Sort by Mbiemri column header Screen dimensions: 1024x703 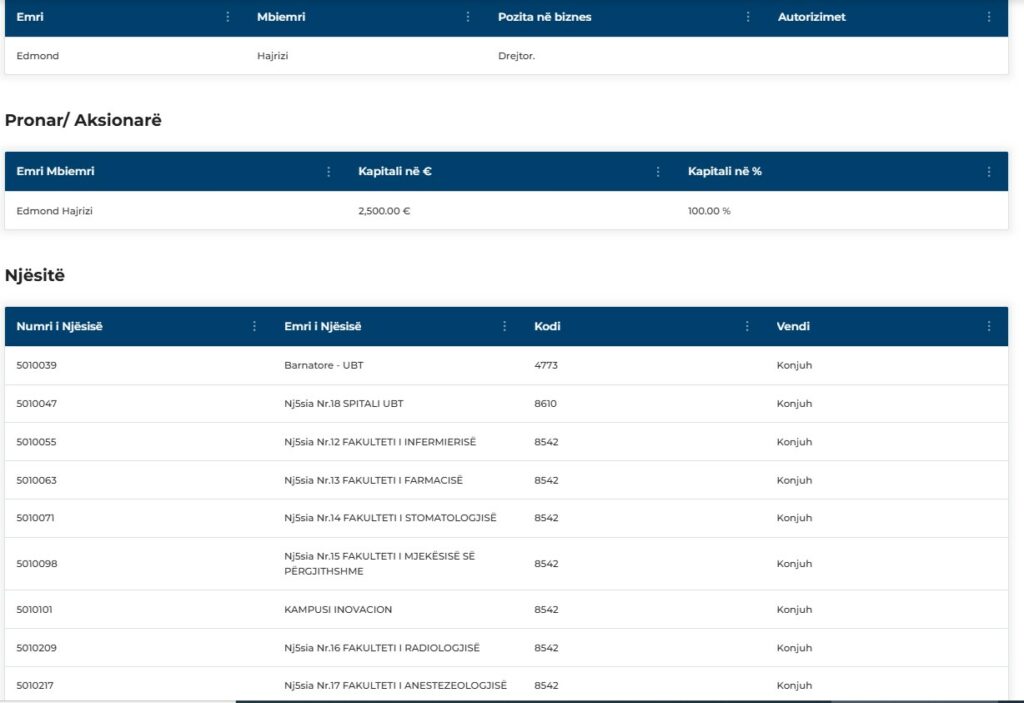coord(281,17)
